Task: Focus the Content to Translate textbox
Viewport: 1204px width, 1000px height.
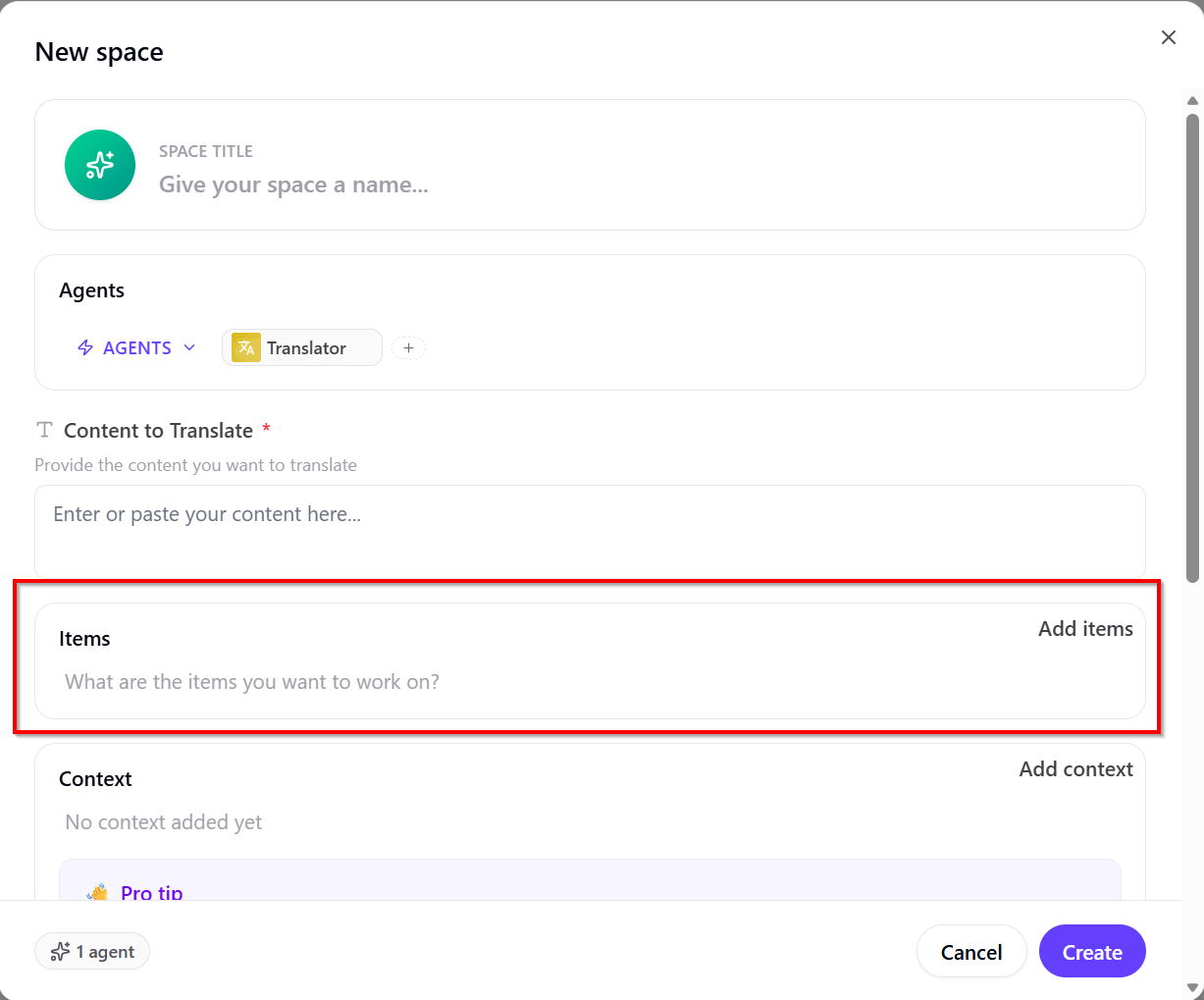Action: 590,531
